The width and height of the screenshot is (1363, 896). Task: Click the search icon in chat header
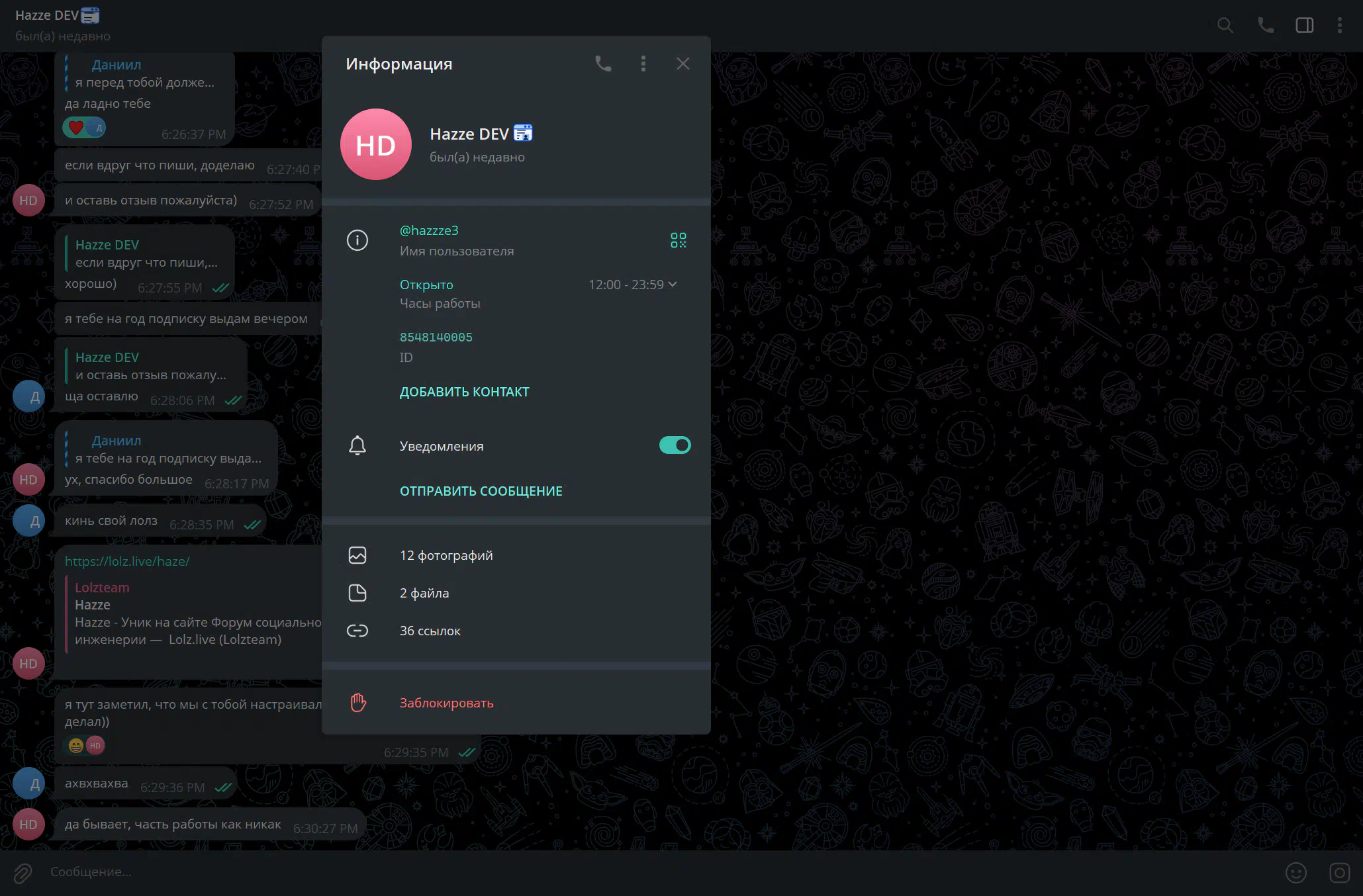click(1225, 25)
